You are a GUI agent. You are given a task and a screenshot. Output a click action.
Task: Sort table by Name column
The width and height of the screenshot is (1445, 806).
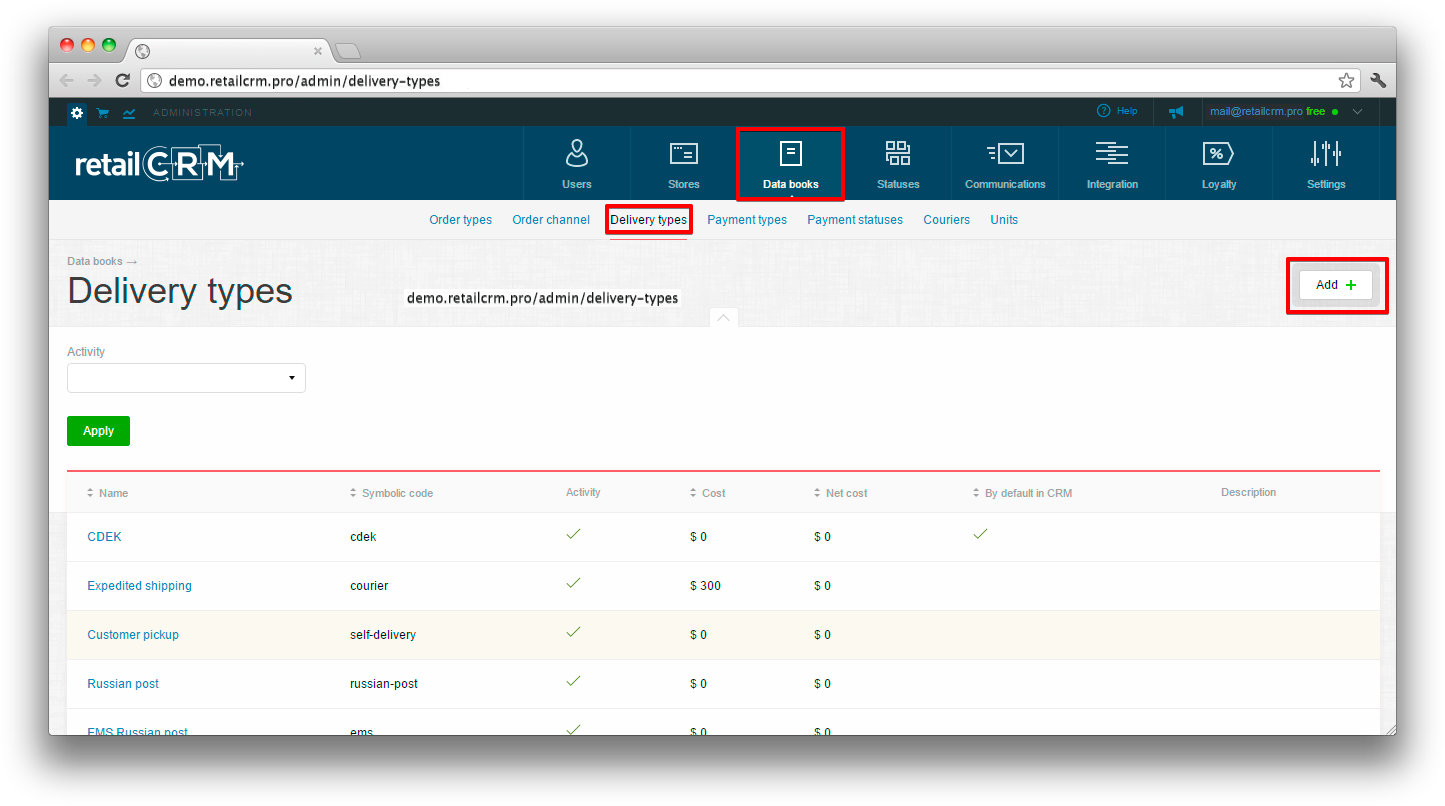[x=112, y=493]
